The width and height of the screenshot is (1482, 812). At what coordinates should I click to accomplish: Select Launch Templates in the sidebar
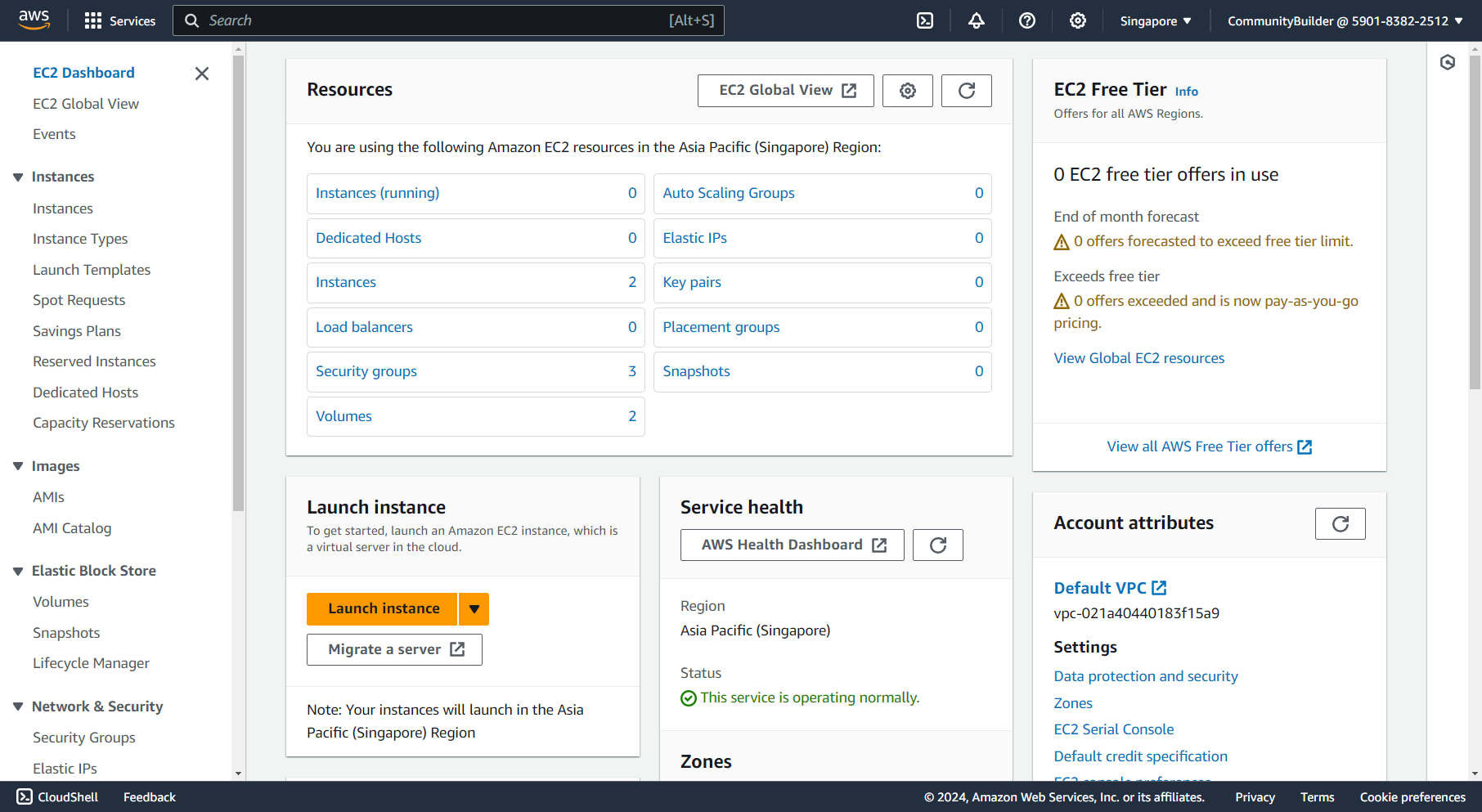click(x=92, y=270)
